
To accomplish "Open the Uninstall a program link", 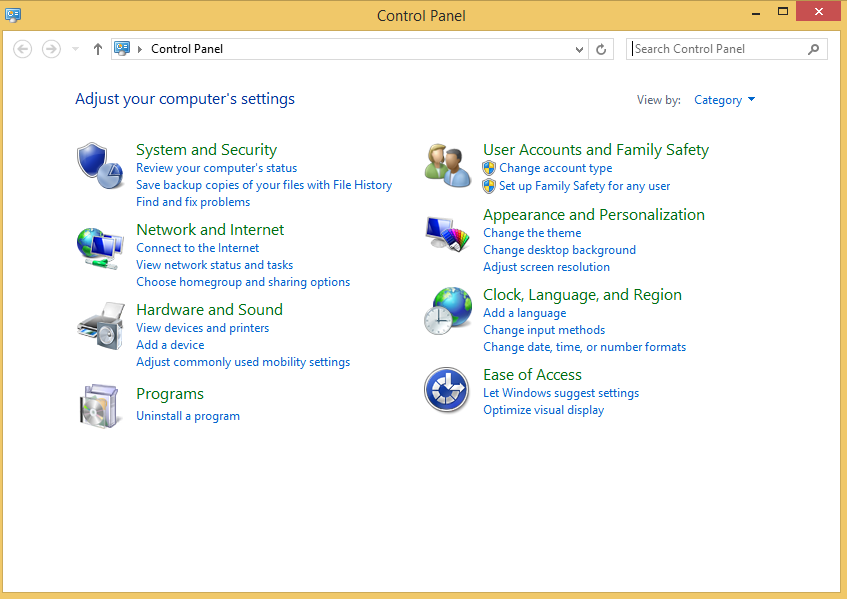I will coord(188,416).
